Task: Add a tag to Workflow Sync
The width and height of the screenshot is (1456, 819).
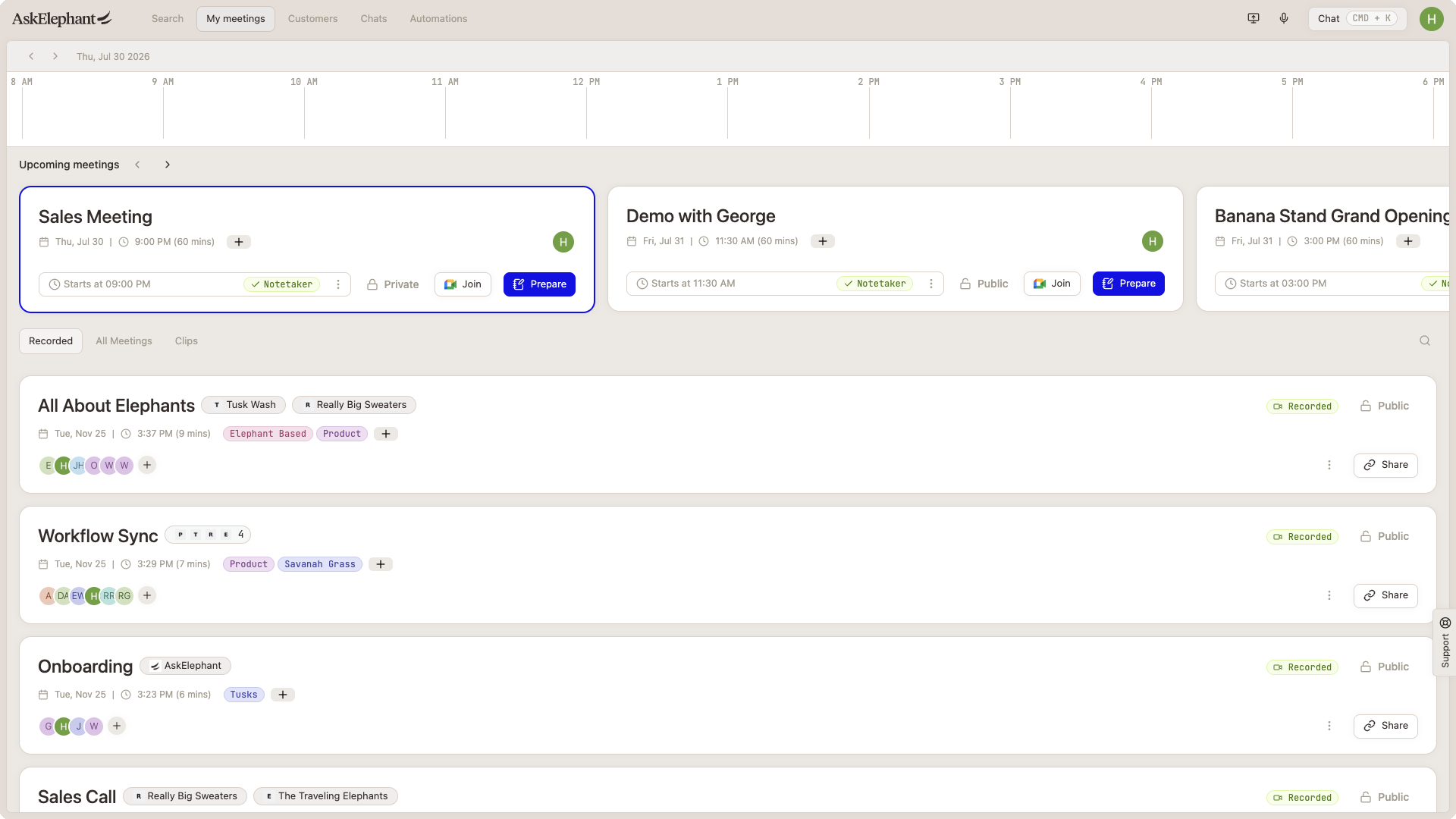Action: click(x=381, y=564)
